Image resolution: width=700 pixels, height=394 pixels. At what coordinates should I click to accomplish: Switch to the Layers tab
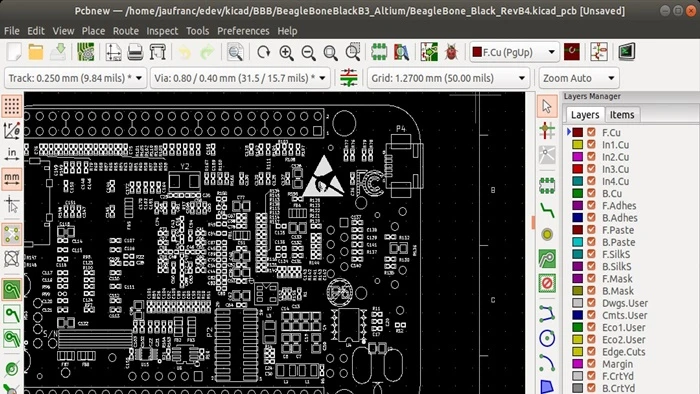point(585,115)
